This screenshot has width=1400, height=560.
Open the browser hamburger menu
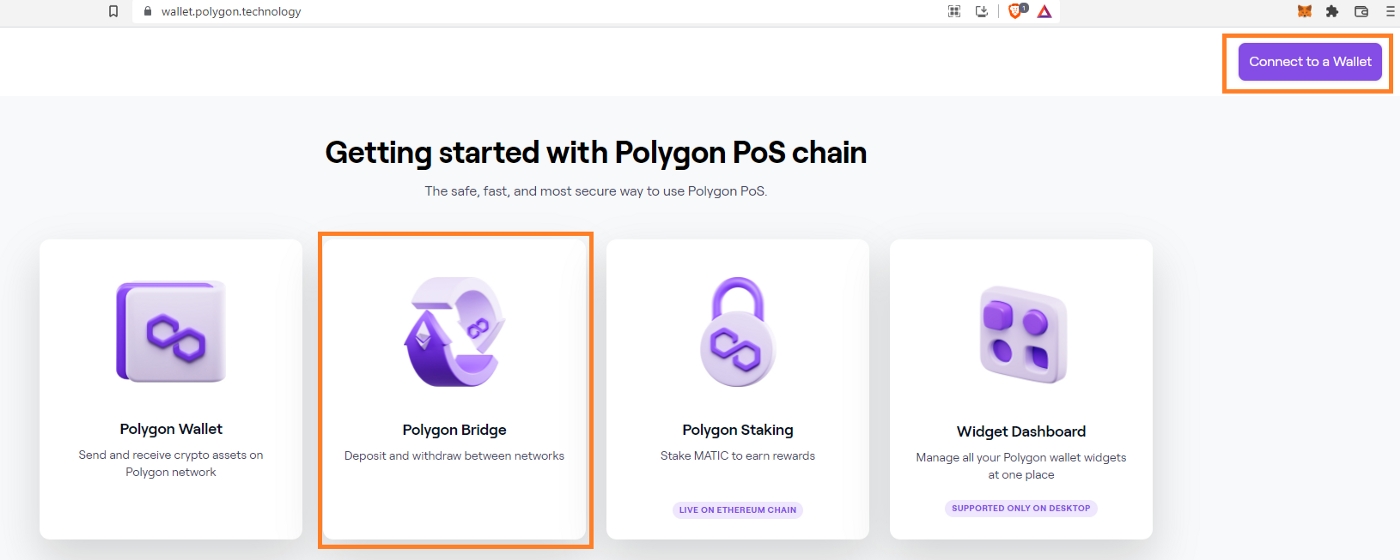[x=1388, y=12]
